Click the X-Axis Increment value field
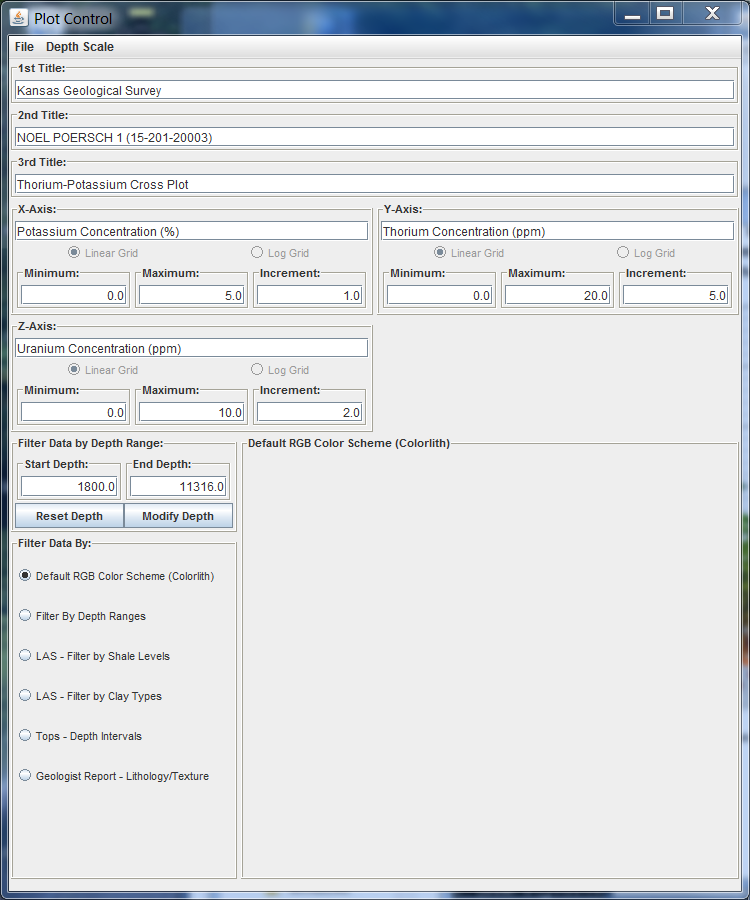The width and height of the screenshot is (750, 900). coord(309,295)
